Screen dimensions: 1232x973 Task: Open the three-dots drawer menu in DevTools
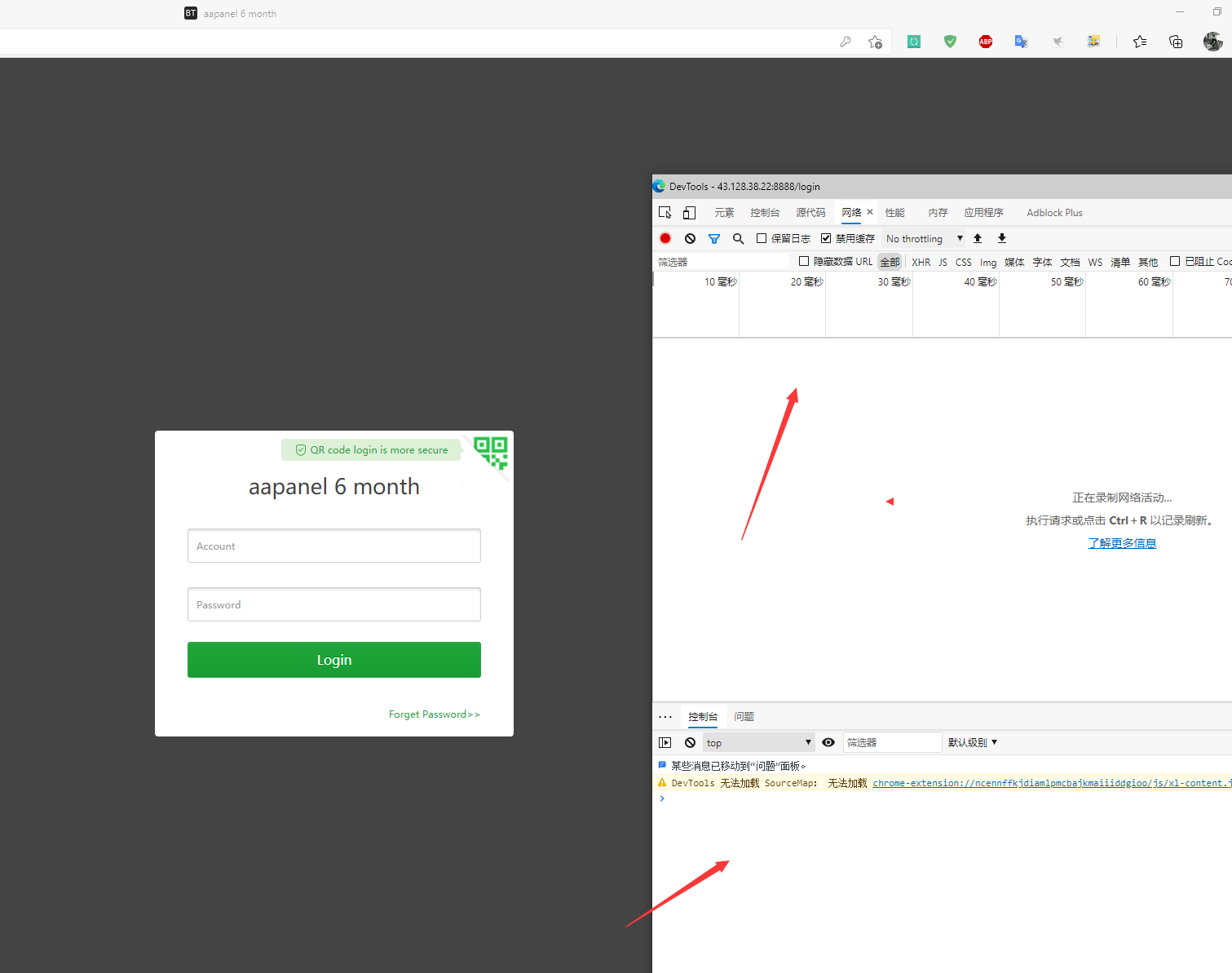(665, 717)
